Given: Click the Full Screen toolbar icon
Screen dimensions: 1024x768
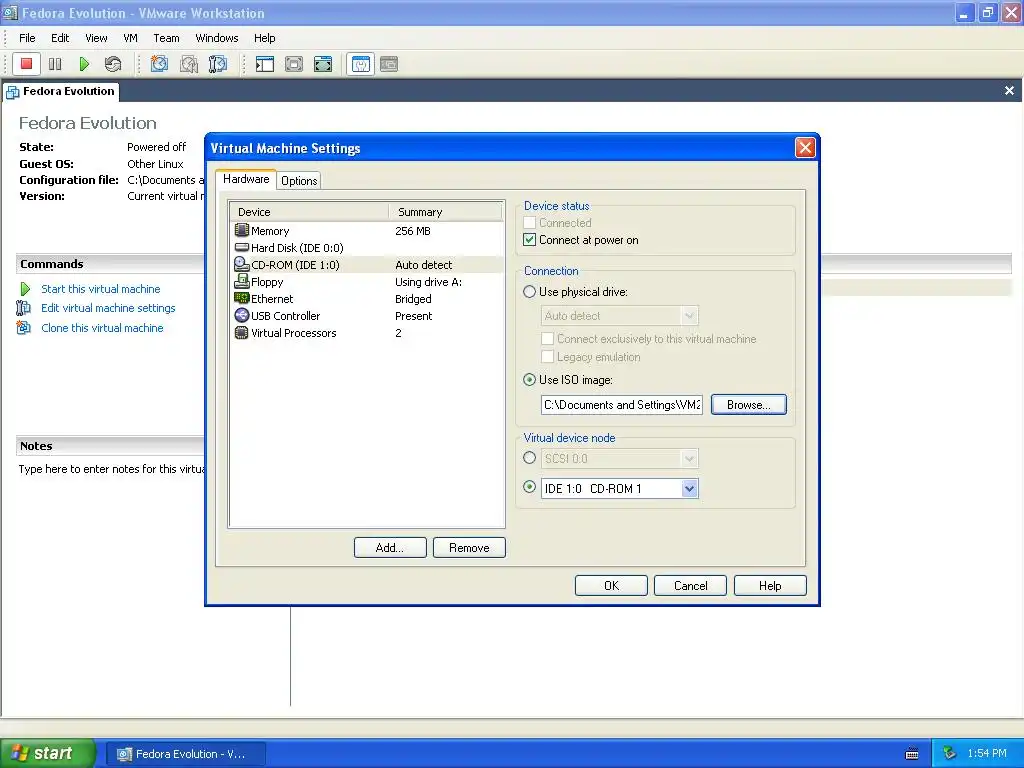Looking at the screenshot, I should point(323,64).
